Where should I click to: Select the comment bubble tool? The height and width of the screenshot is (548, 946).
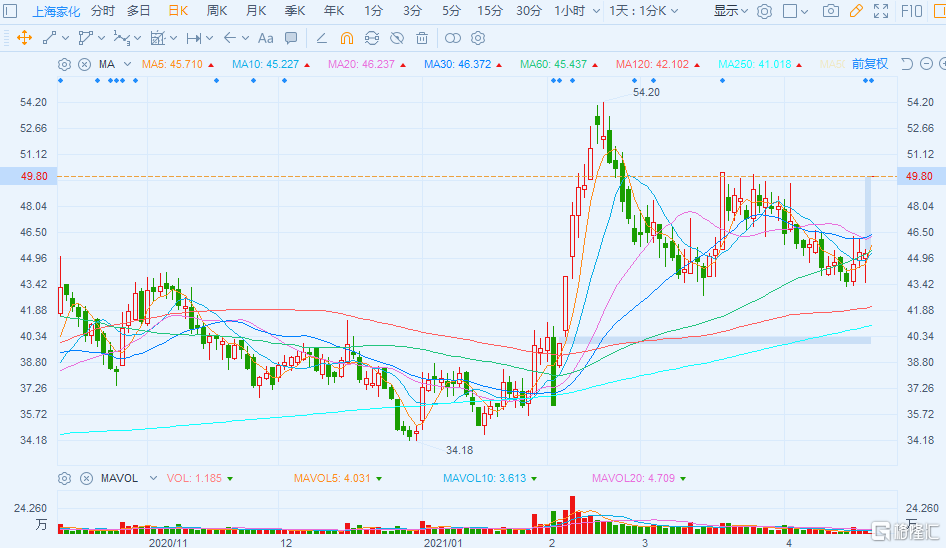[291, 38]
